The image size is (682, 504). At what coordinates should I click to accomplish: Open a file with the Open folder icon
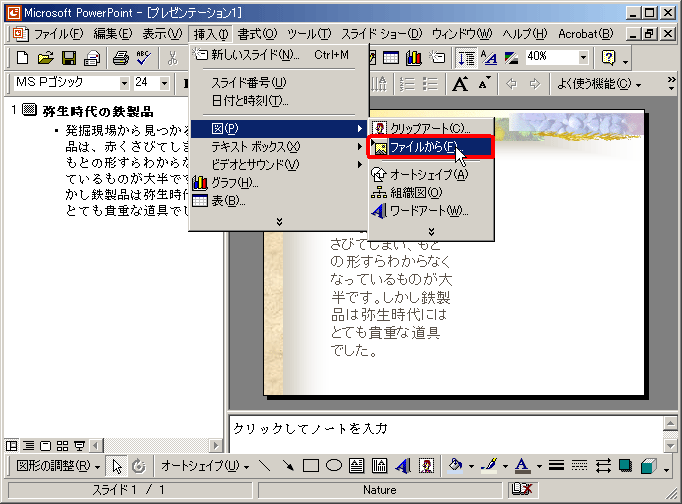click(x=45, y=57)
